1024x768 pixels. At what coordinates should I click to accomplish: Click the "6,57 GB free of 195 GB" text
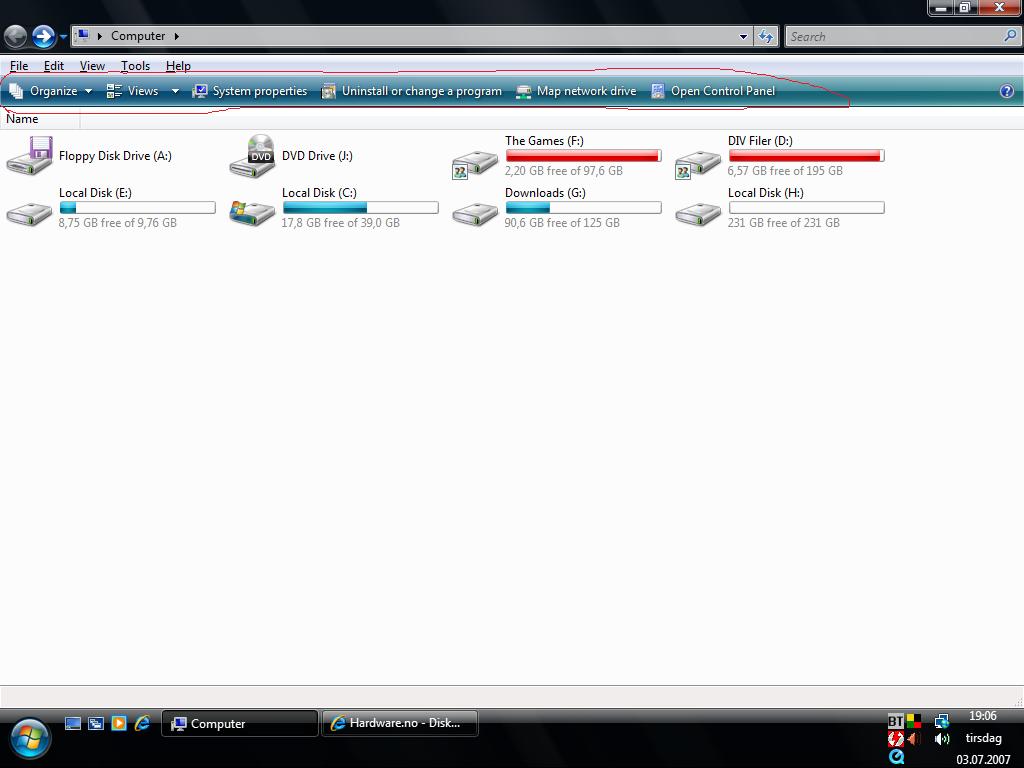tap(785, 171)
